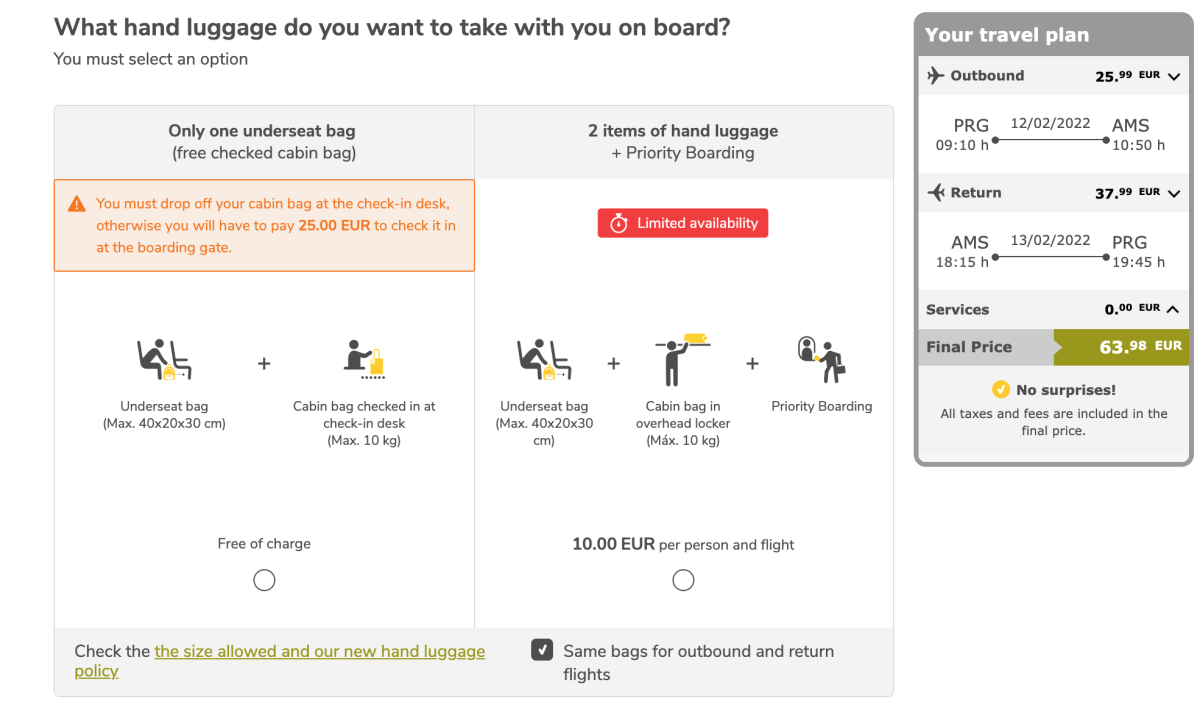Expand the Return flight price details

1174,193
